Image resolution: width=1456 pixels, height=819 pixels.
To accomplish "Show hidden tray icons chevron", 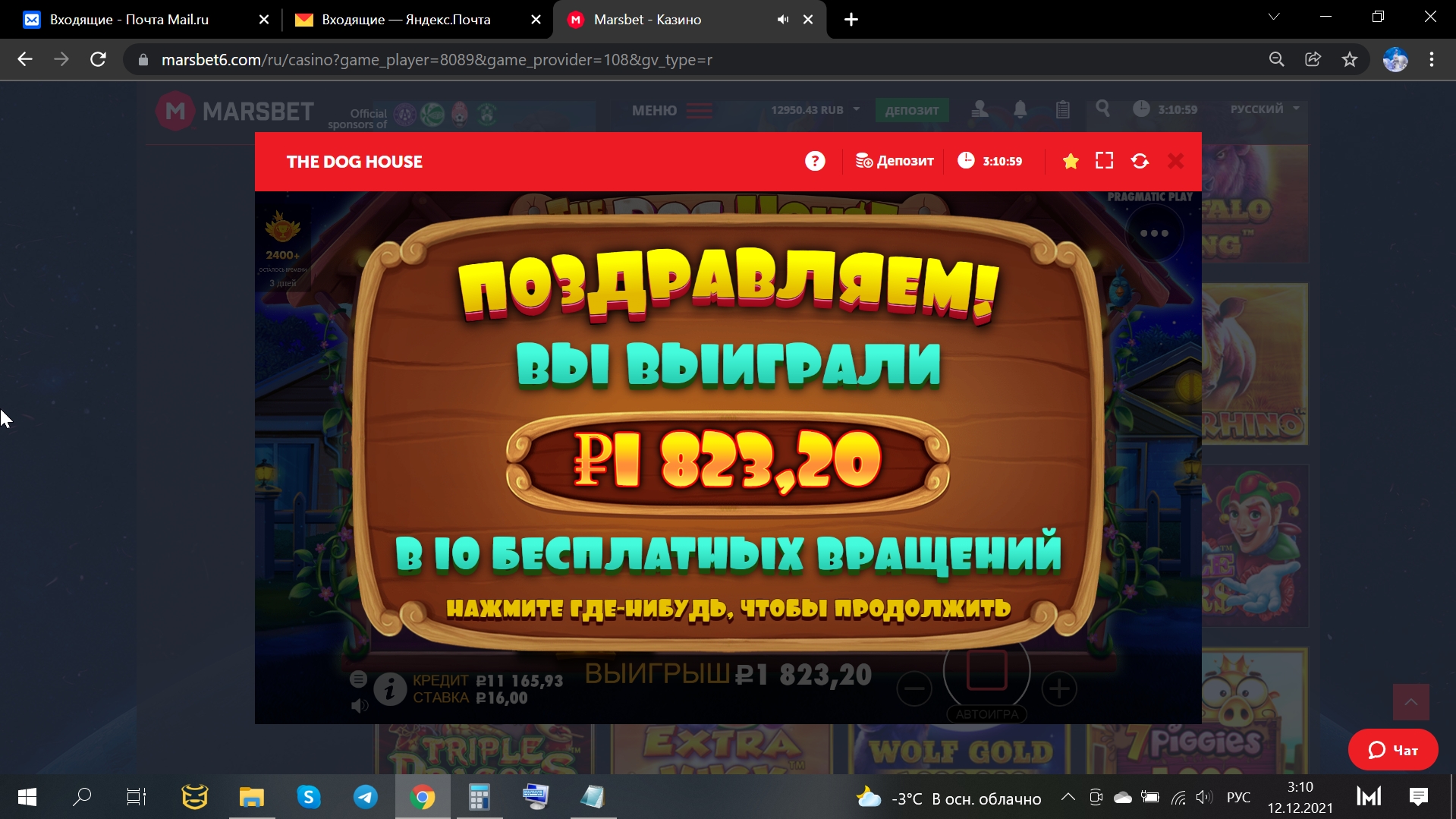I will click(x=1068, y=797).
